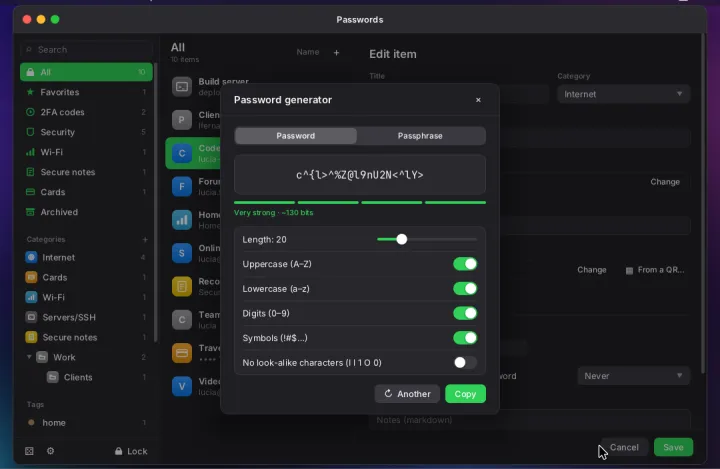
Task: Select the Servers/SSH category icon
Action: 31,317
